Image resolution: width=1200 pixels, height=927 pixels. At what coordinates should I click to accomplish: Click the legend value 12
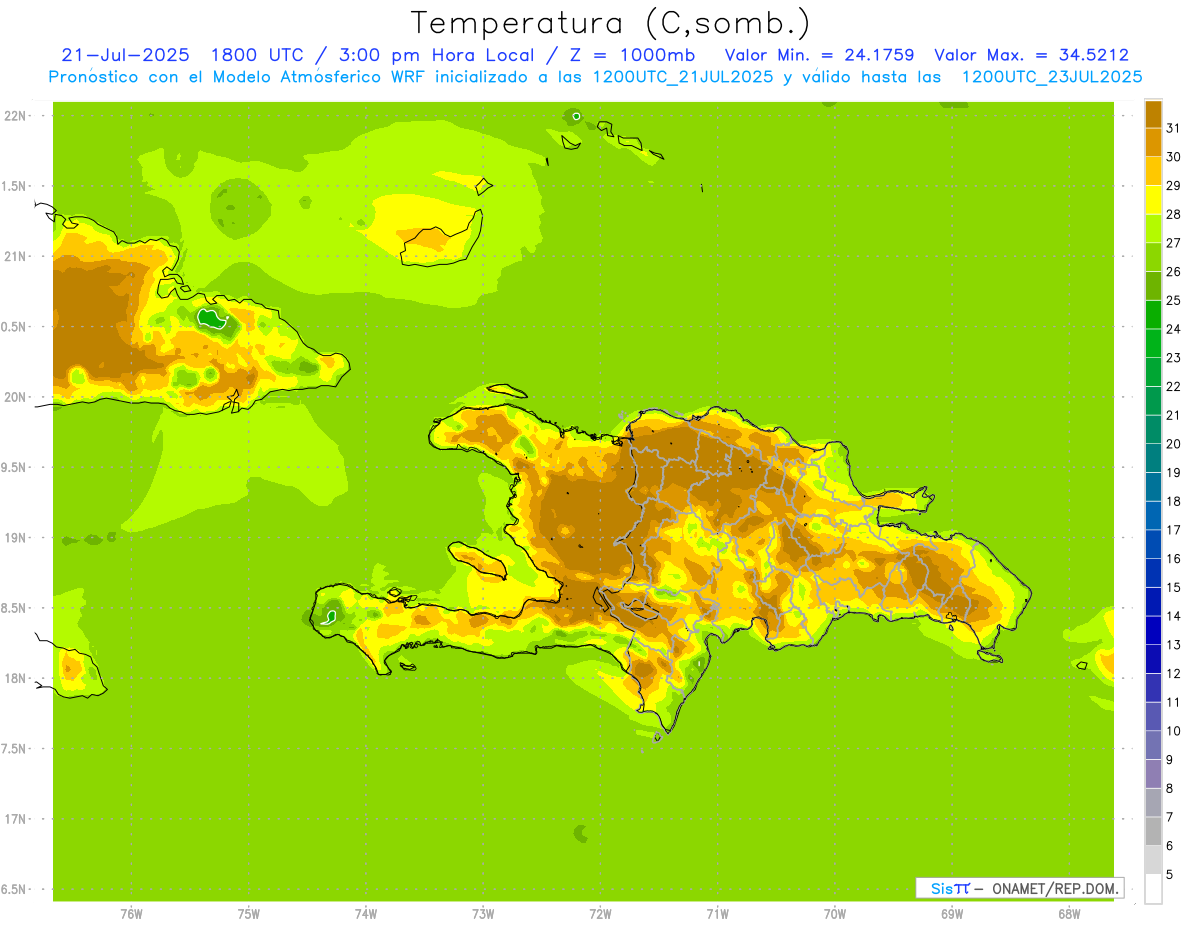coord(1173,673)
